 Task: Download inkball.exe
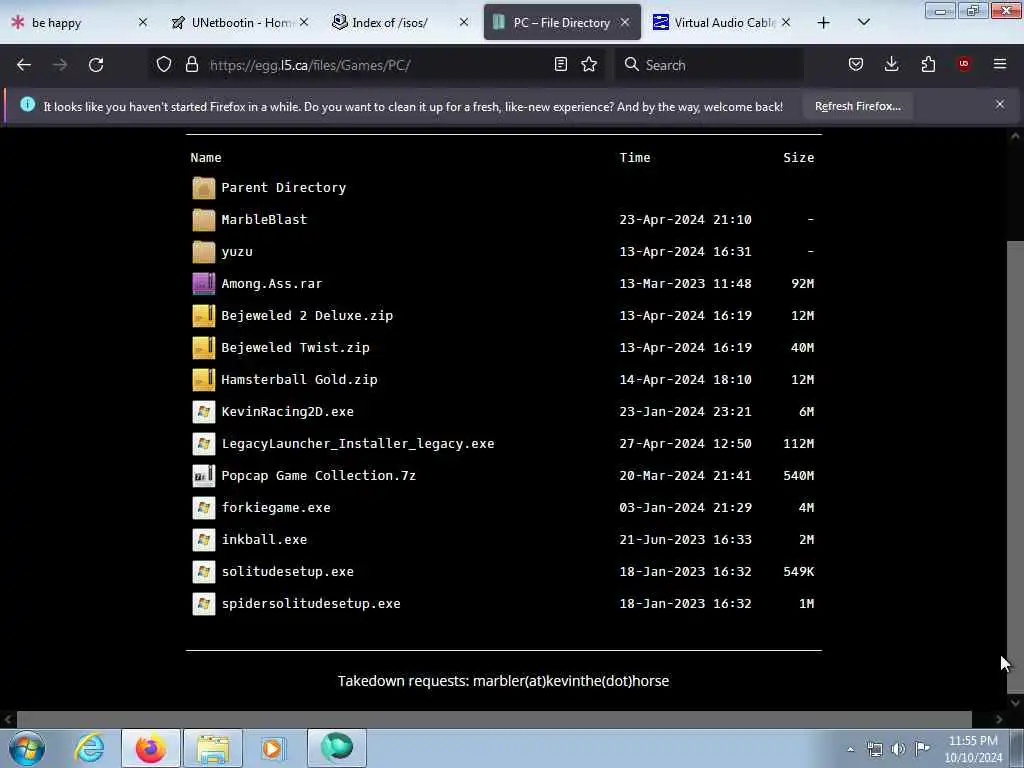pos(264,539)
